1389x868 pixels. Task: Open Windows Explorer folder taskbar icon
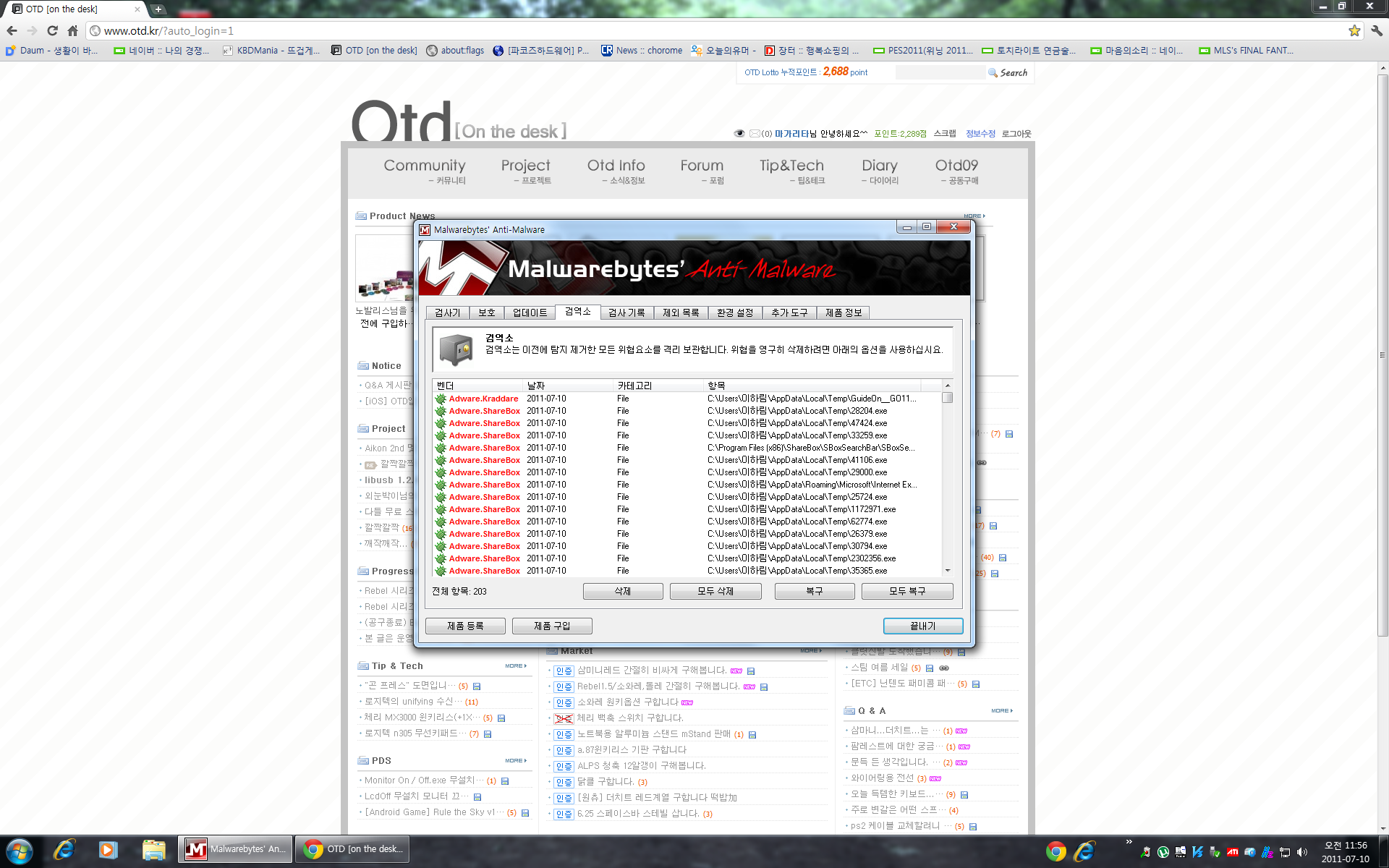153,849
